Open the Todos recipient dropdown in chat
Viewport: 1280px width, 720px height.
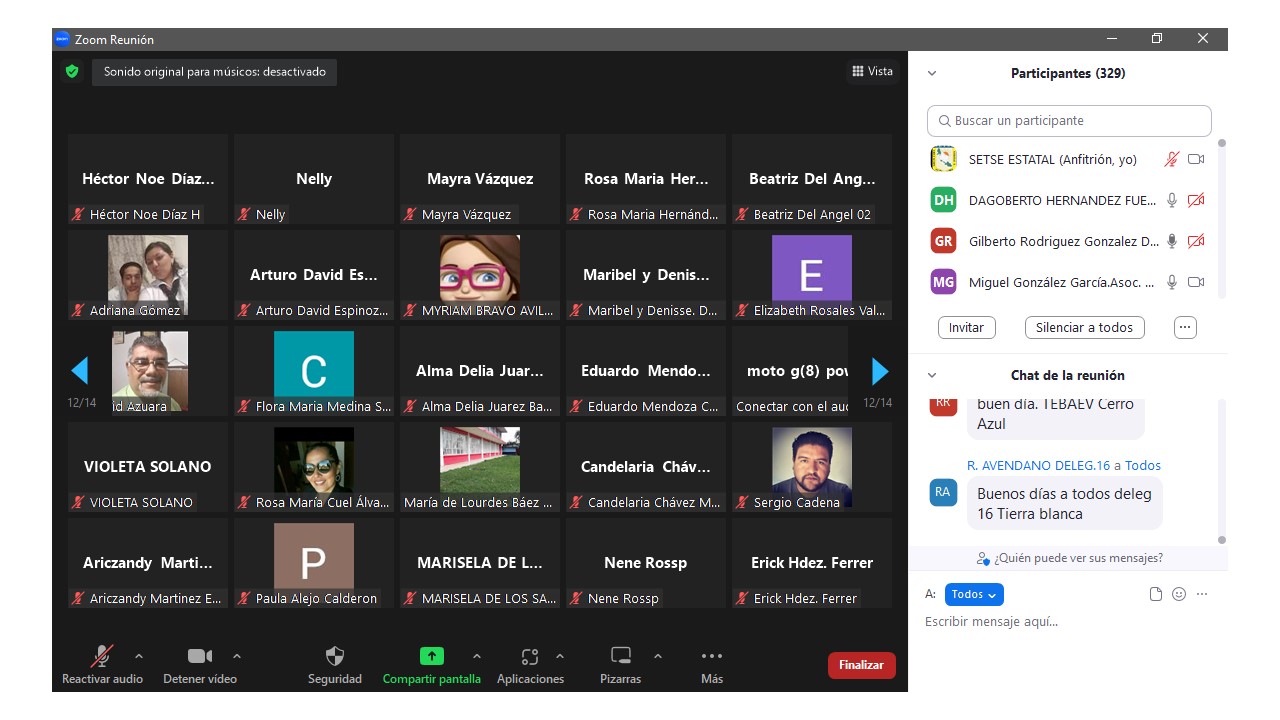point(974,594)
